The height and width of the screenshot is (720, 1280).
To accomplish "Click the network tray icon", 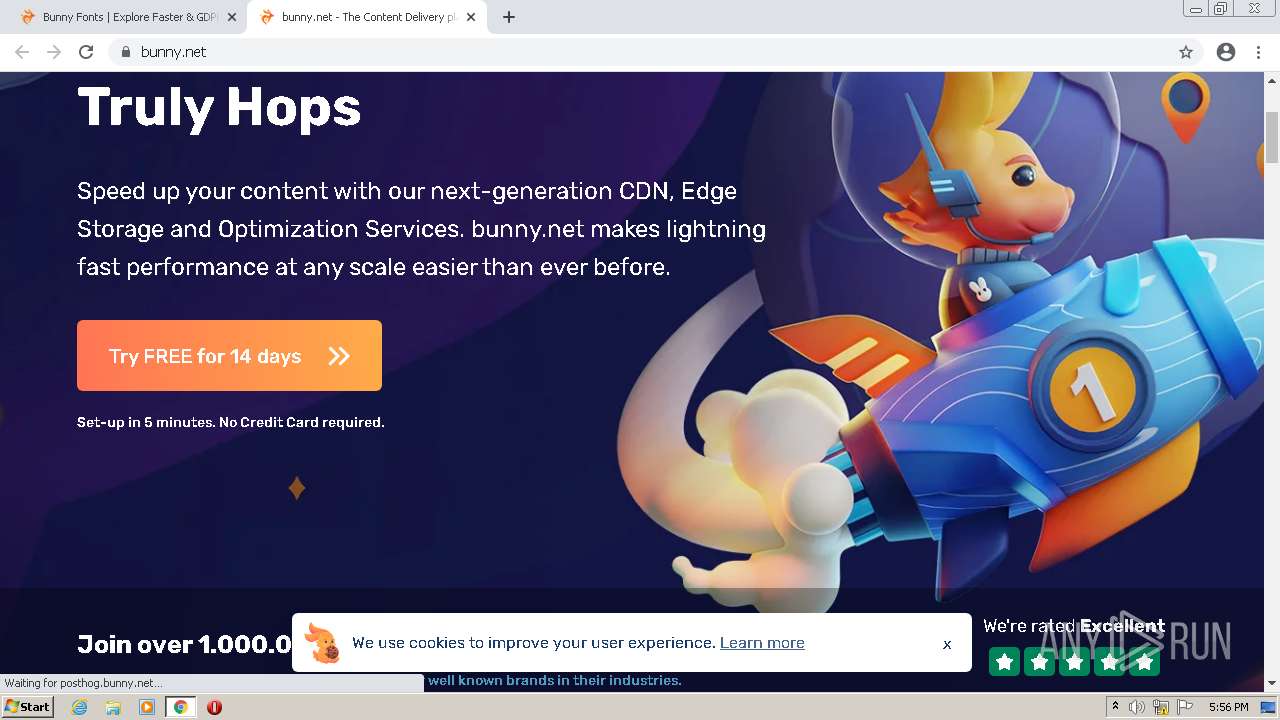I will pos(1161,707).
